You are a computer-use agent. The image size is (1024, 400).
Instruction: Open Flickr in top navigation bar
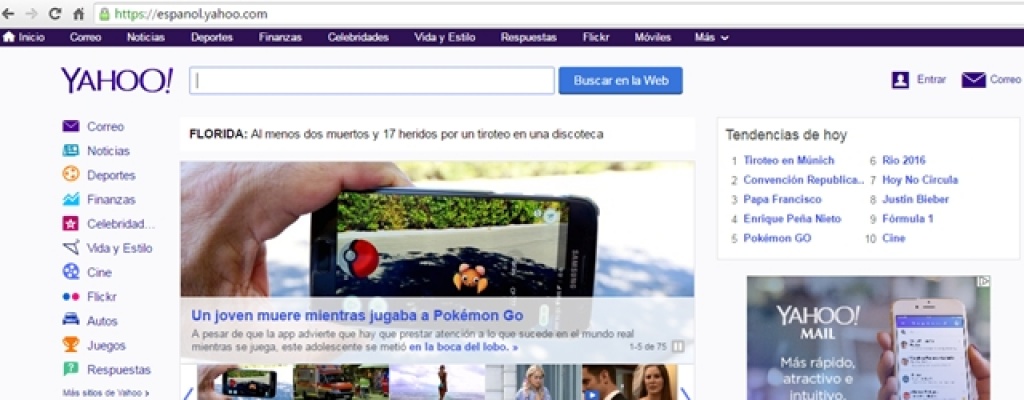[596, 37]
